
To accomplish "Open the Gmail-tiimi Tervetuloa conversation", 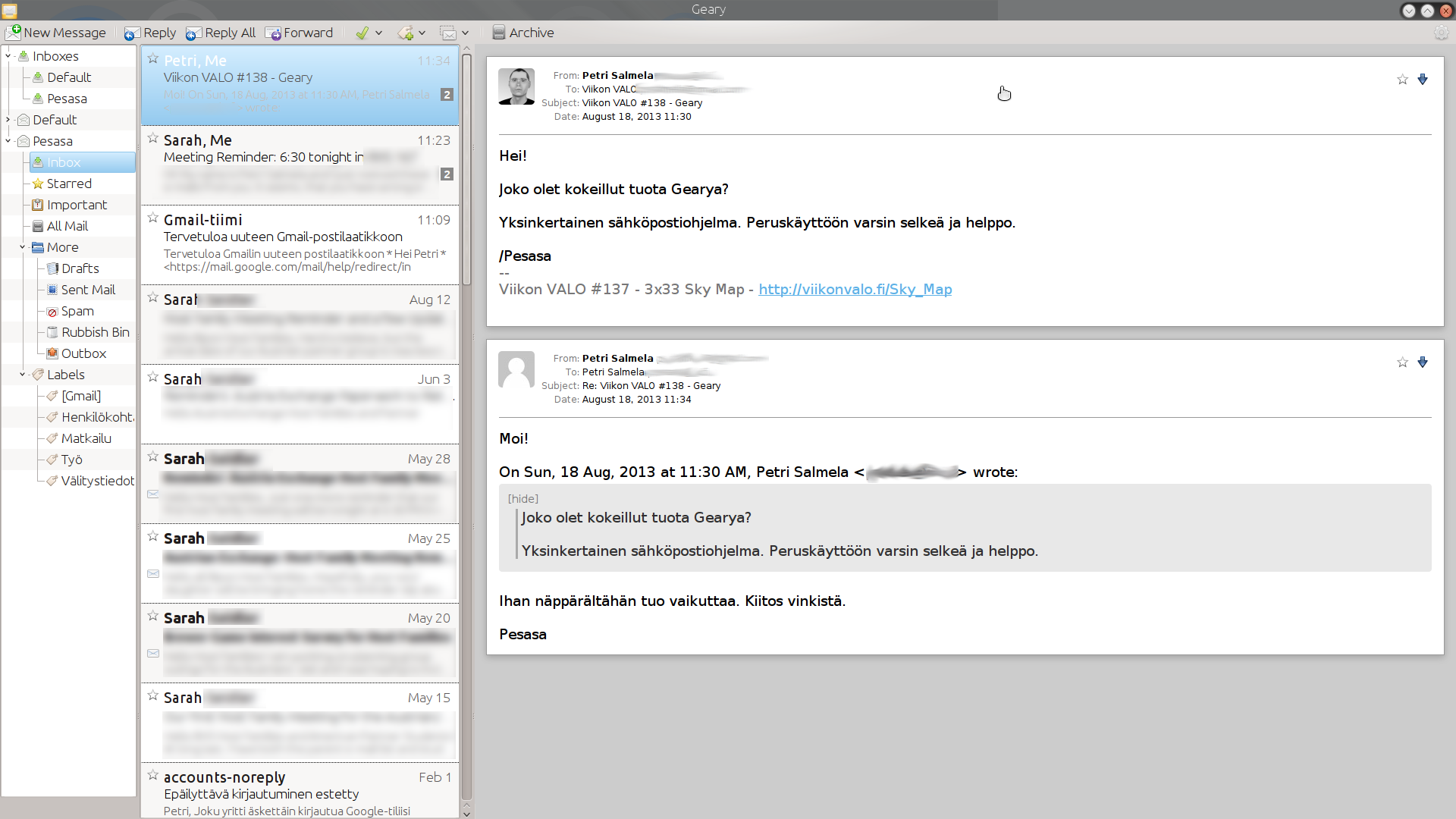I will pyautogui.click(x=300, y=245).
